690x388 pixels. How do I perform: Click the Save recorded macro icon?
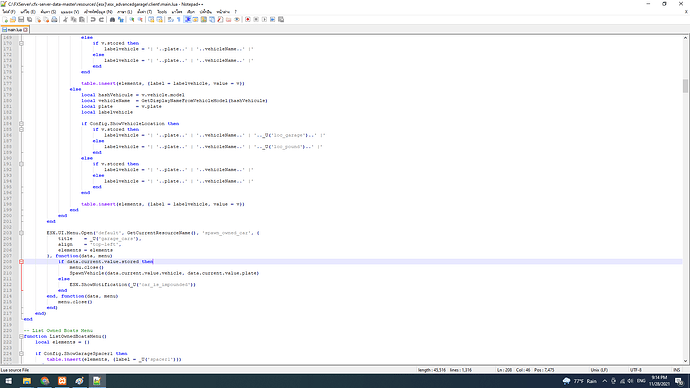coord(281,19)
